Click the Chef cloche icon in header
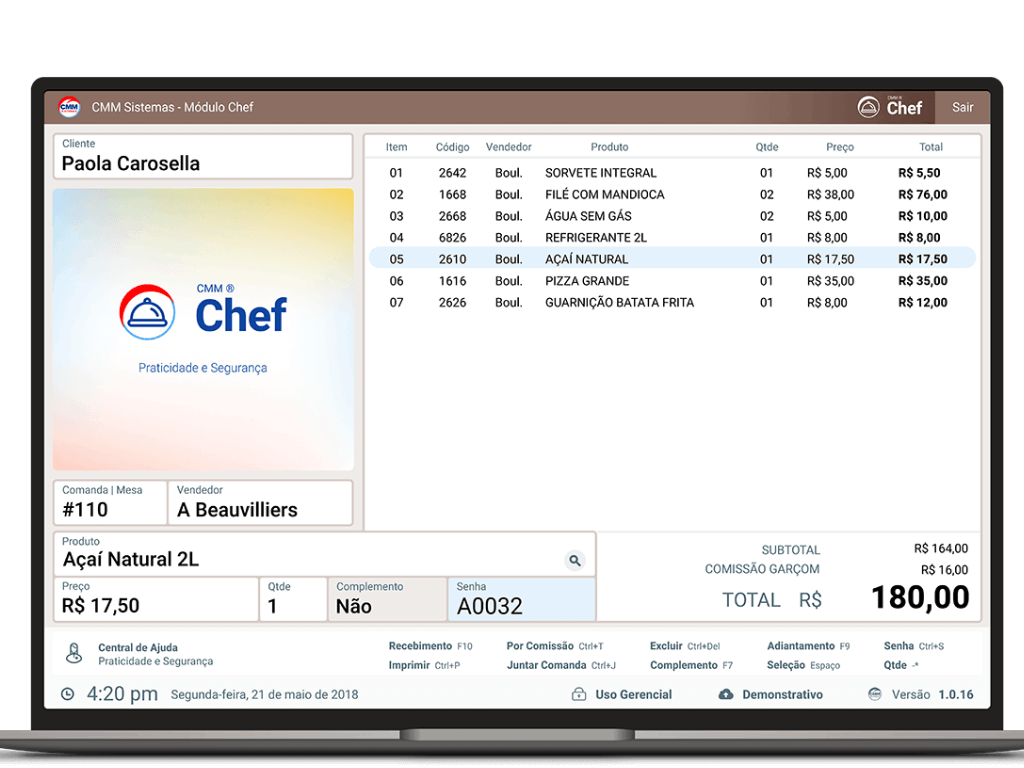Screen dimensions: 1024x768 (x=869, y=107)
